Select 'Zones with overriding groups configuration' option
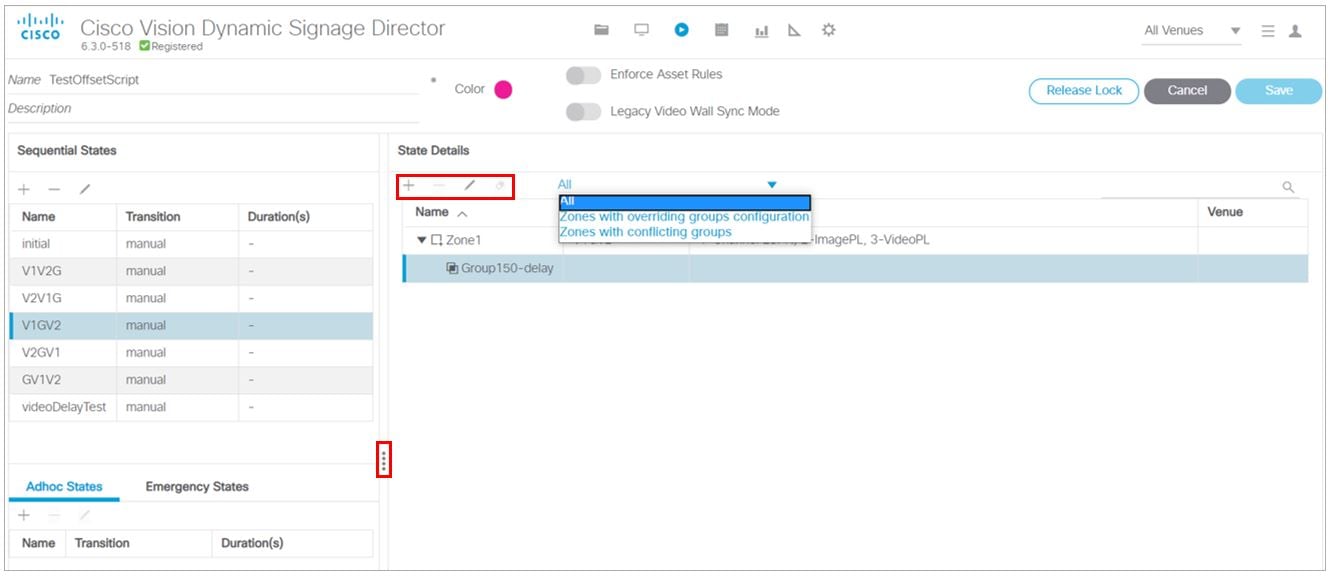This screenshot has height=577, width=1332. pyautogui.click(x=684, y=216)
